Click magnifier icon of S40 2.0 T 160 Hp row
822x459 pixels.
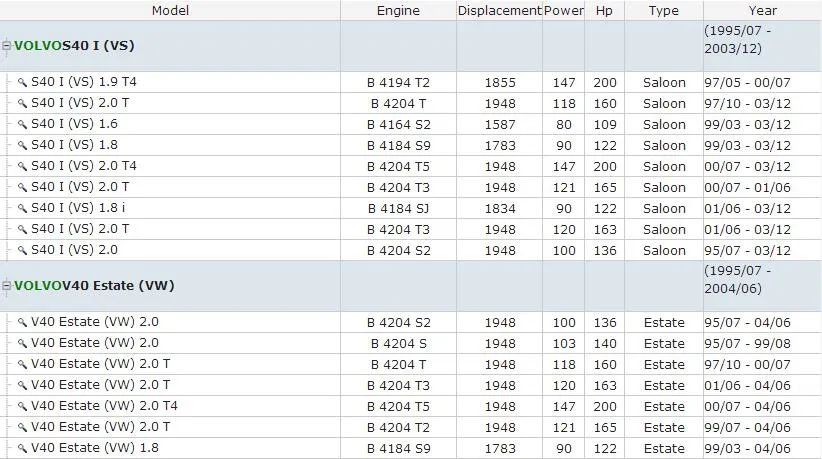click(x=22, y=103)
